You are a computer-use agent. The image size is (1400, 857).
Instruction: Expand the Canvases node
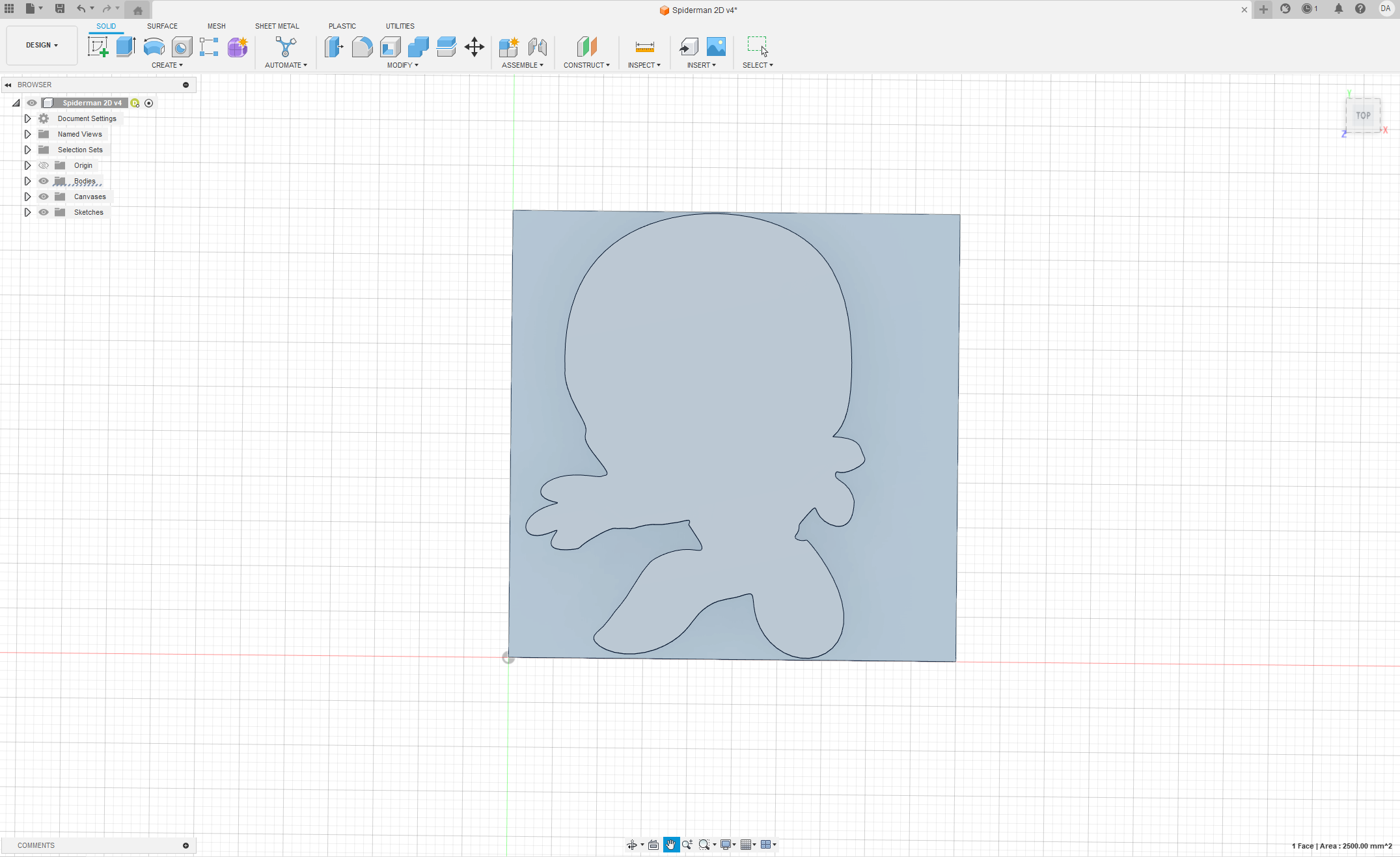[27, 197]
